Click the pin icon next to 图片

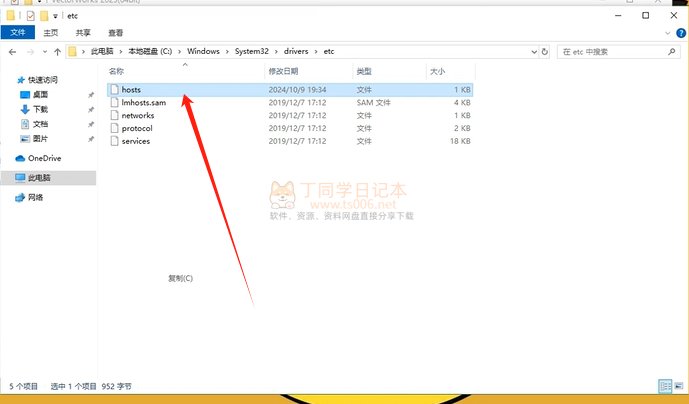(91, 139)
